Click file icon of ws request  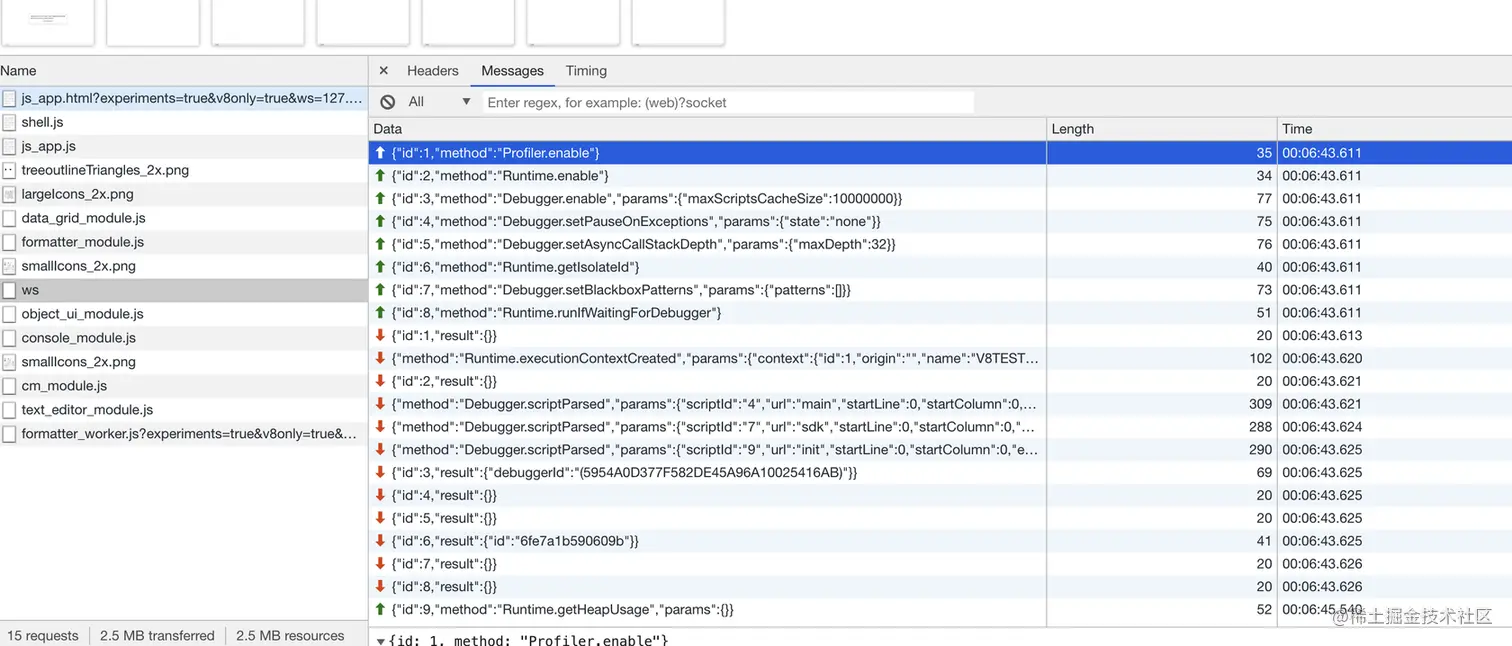tap(9, 290)
